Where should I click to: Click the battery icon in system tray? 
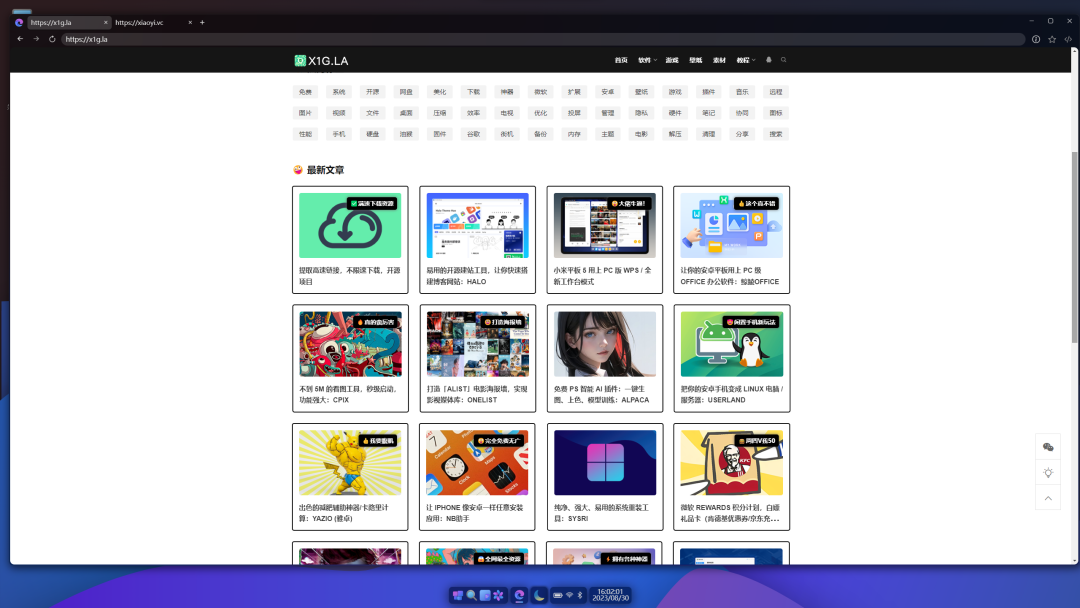[x=558, y=596]
